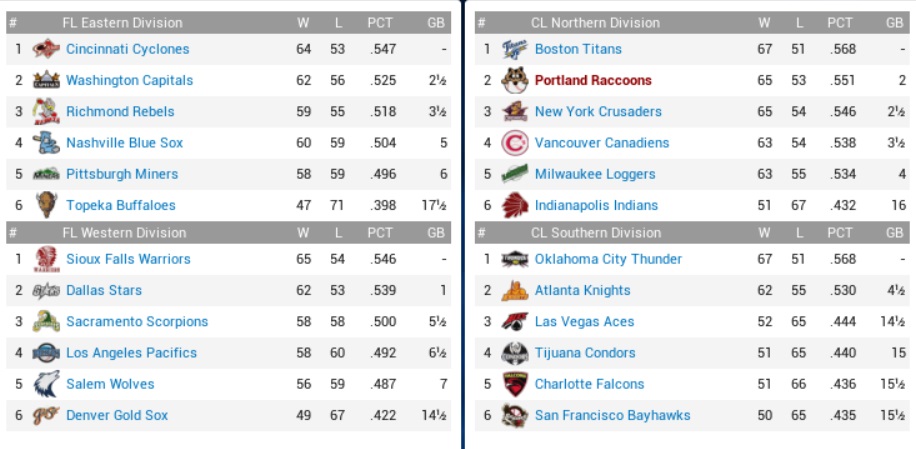Image resolution: width=916 pixels, height=449 pixels.
Task: Click the Cincinnati Cyclones team logo
Action: tap(46, 49)
